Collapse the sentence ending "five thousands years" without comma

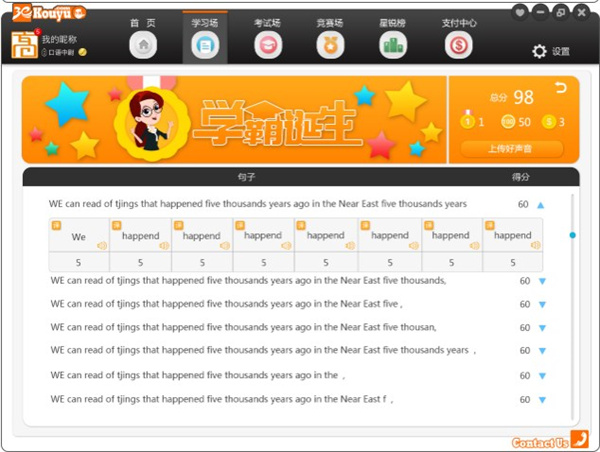(x=540, y=205)
